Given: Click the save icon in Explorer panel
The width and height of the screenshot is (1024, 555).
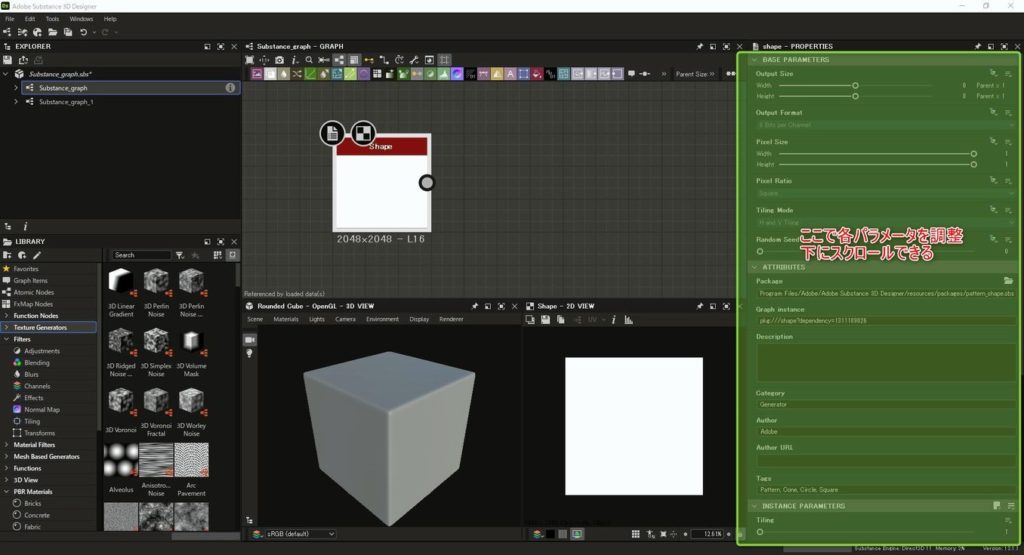Looking at the screenshot, I should coord(8,60).
